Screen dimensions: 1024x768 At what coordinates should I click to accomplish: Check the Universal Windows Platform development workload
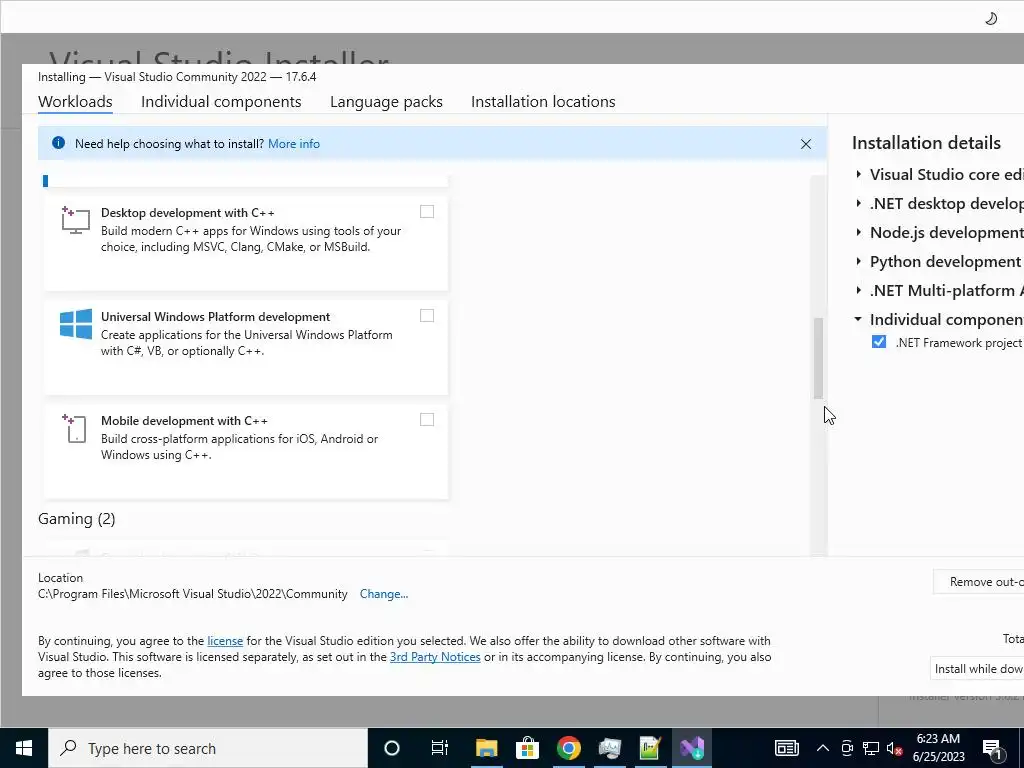[x=426, y=315]
